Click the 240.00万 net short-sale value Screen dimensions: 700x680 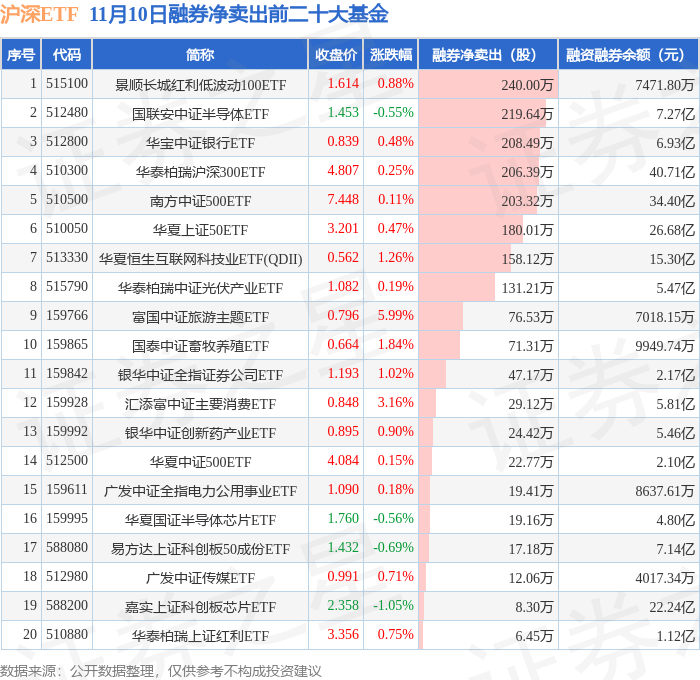tap(527, 85)
